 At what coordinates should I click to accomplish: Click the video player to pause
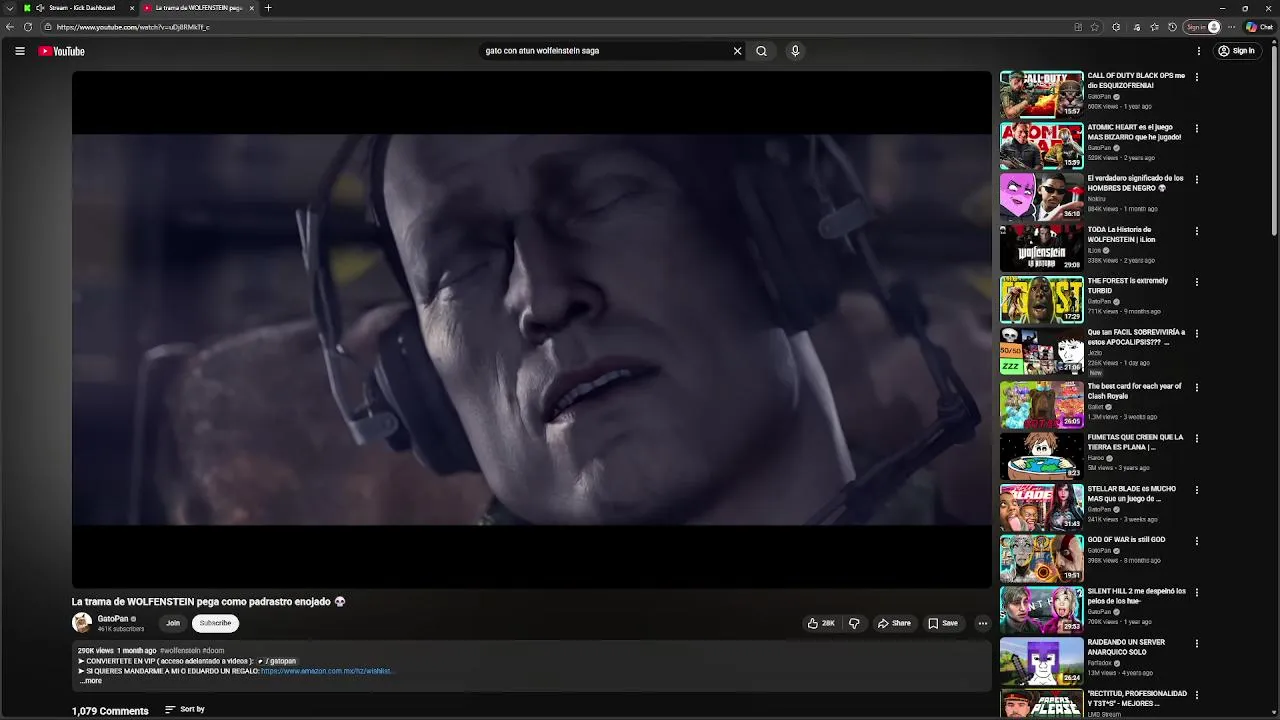[532, 329]
